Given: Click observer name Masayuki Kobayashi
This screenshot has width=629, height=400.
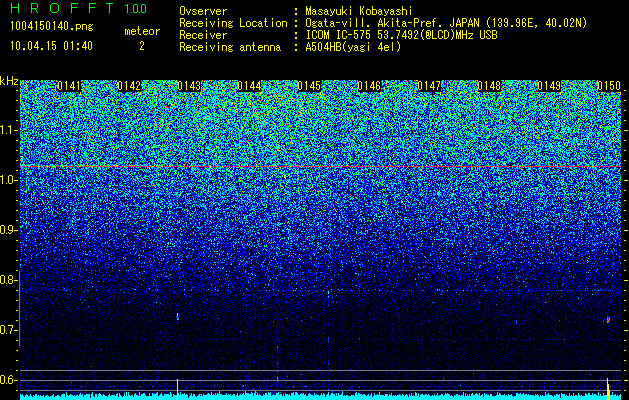Looking at the screenshot, I should (x=359, y=12).
